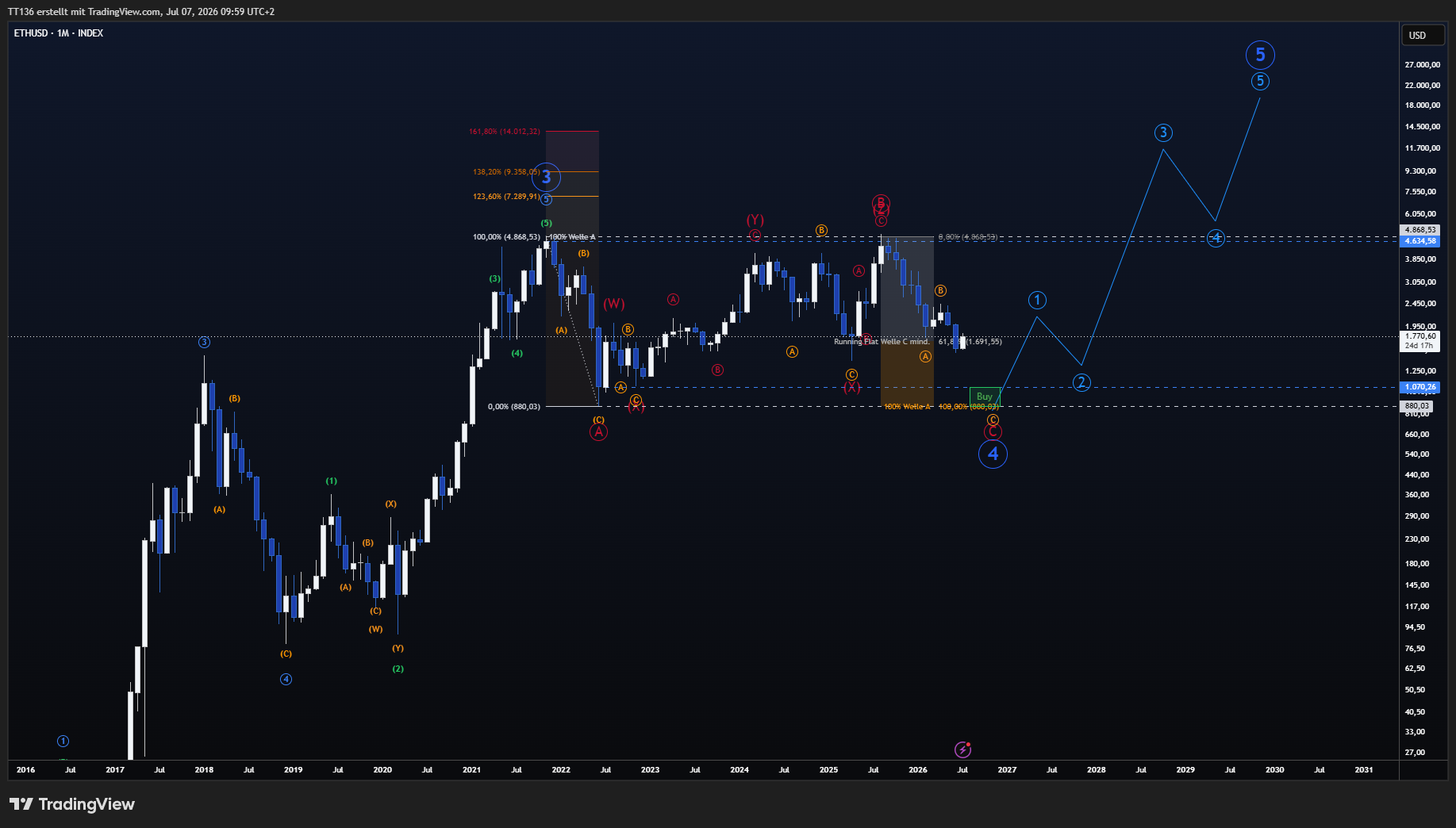Screen dimensions: 1456x828
Task: Click the green (1) wave label
Action: [x=332, y=481]
